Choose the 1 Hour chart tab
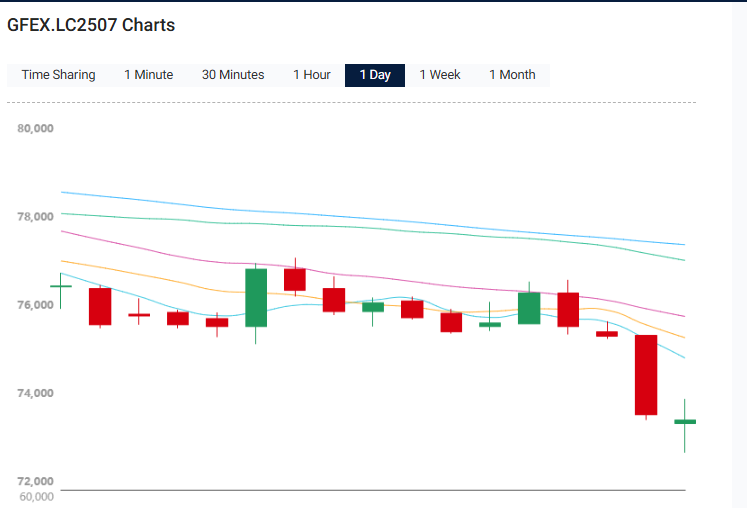The height and width of the screenshot is (508, 747). coord(312,75)
